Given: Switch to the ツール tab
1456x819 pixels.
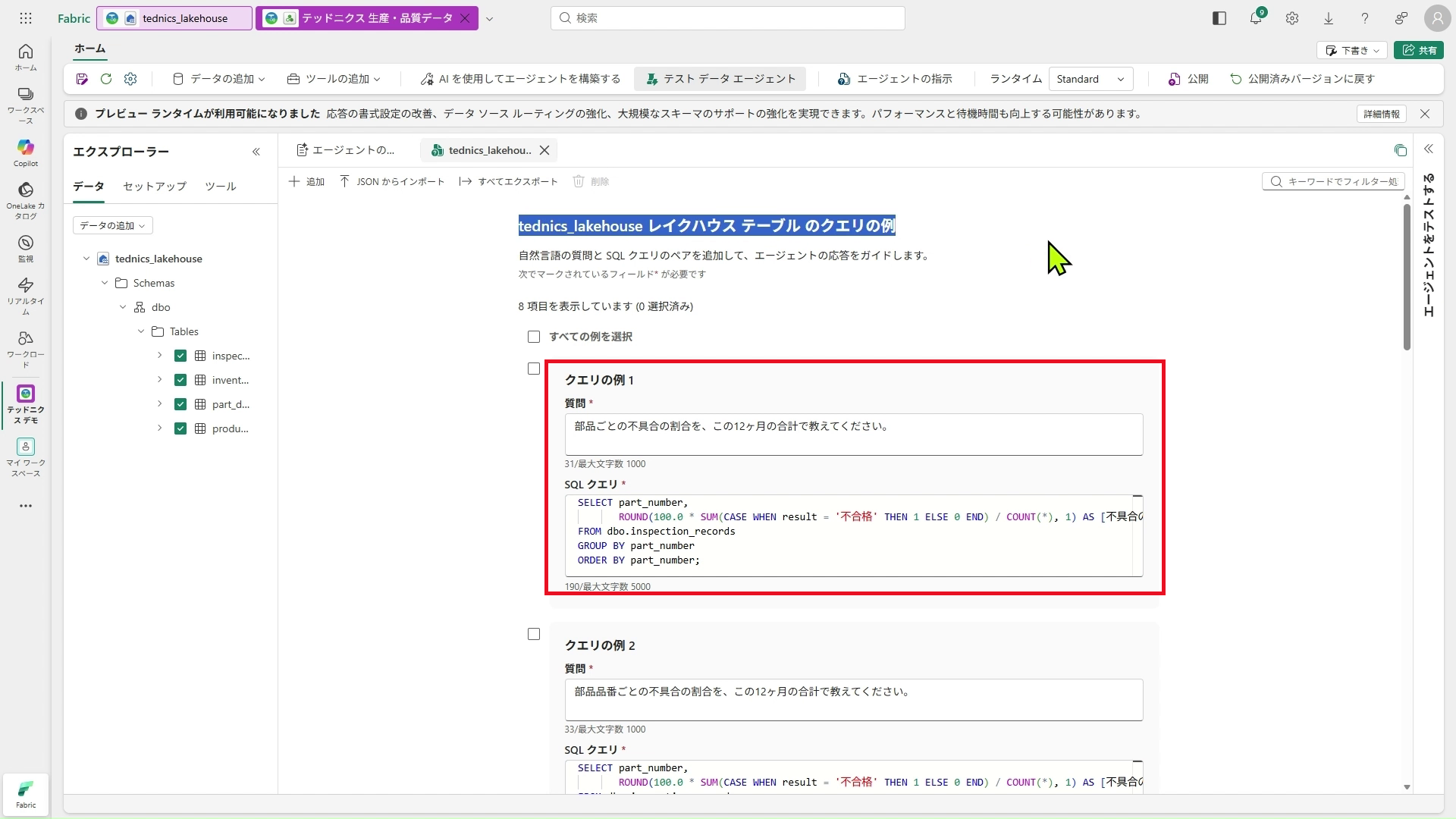Looking at the screenshot, I should click(221, 187).
